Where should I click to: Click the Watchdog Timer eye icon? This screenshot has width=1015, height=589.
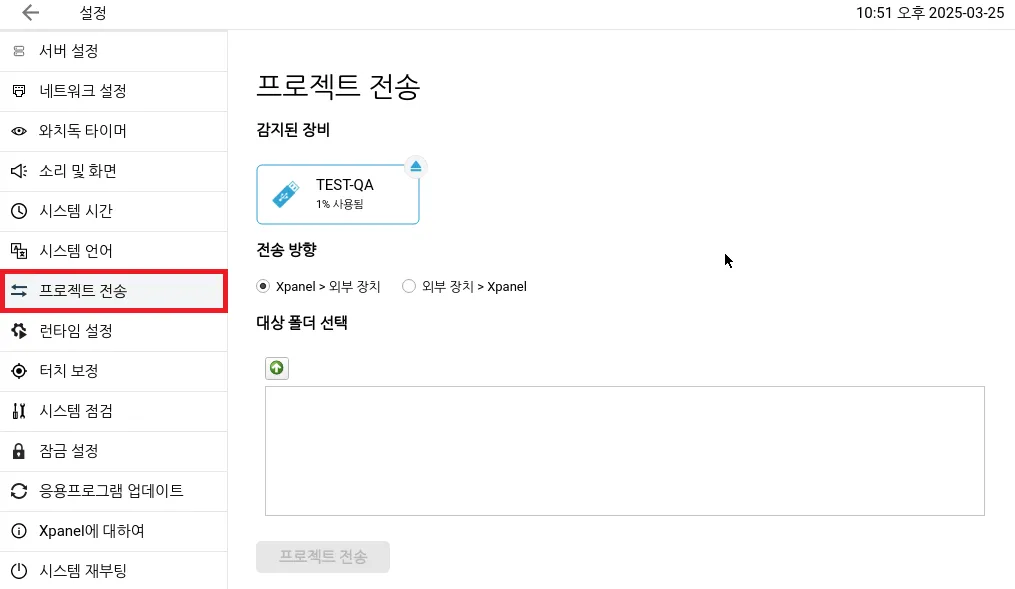[18, 131]
